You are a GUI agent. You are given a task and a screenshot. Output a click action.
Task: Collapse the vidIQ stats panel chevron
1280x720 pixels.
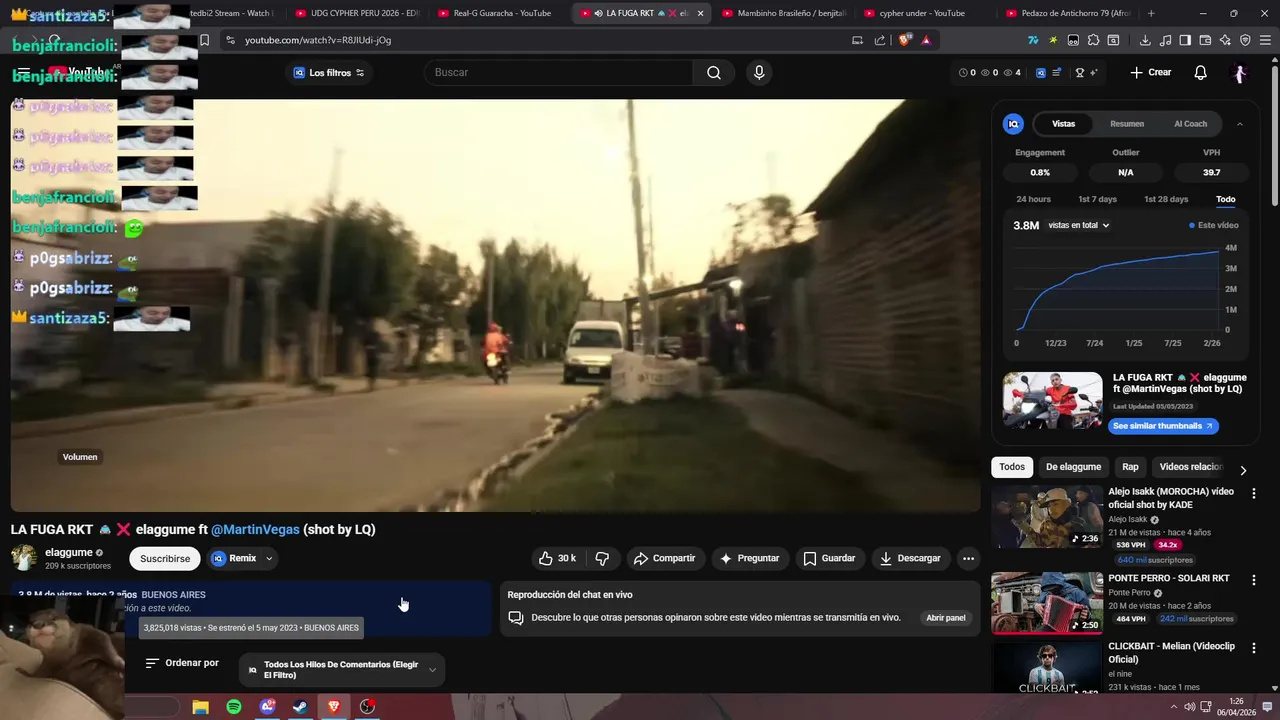click(x=1240, y=124)
